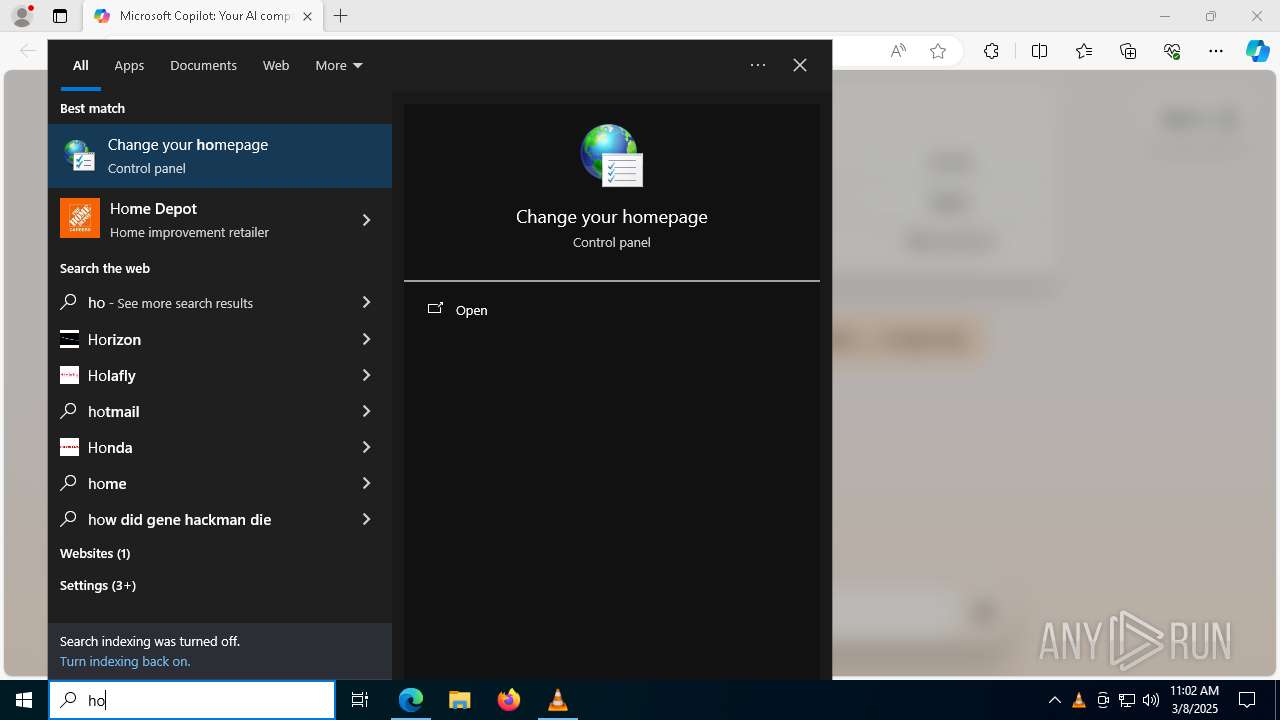The height and width of the screenshot is (720, 1280).
Task: Expand the Horizon suggestion arrow
Action: pyautogui.click(x=366, y=339)
